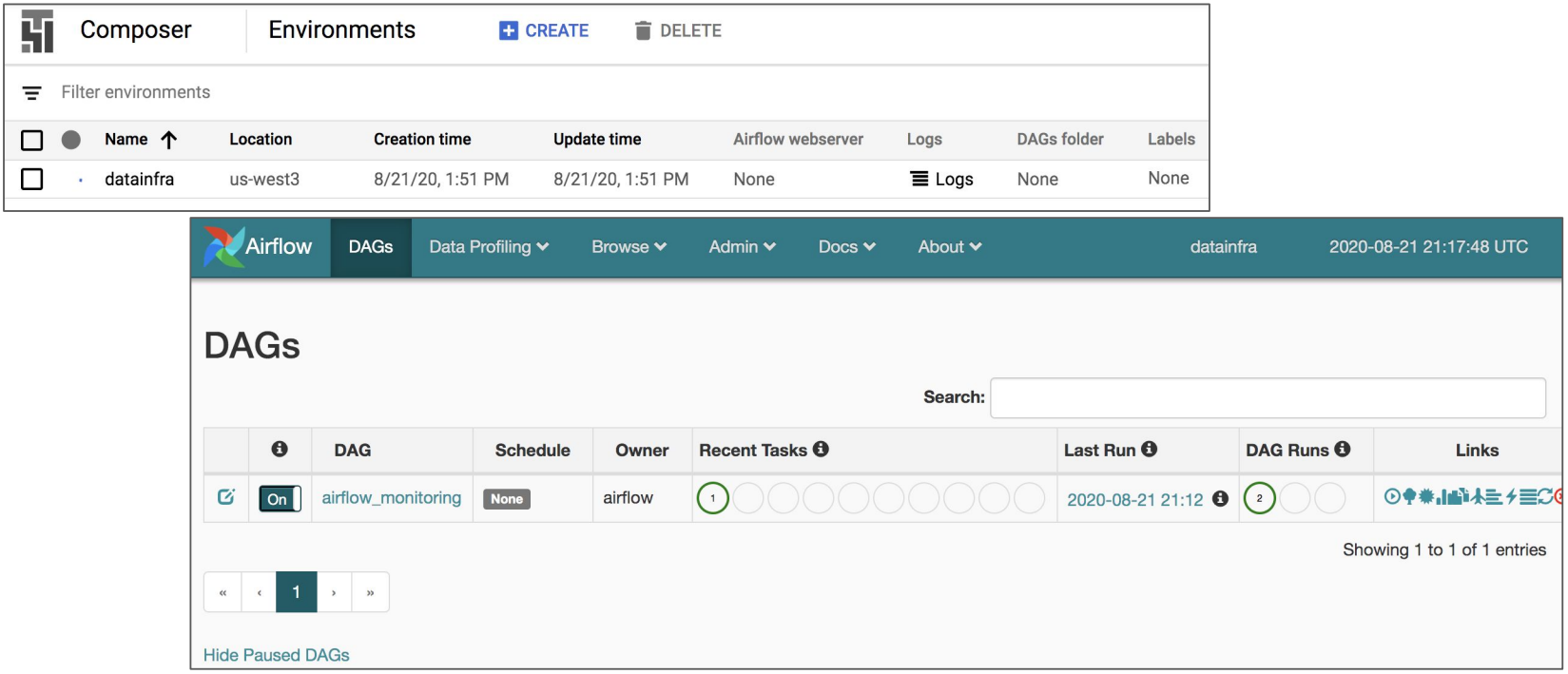The height and width of the screenshot is (674, 1568).
Task: Click the trash can icon beside DELETE
Action: (x=643, y=31)
